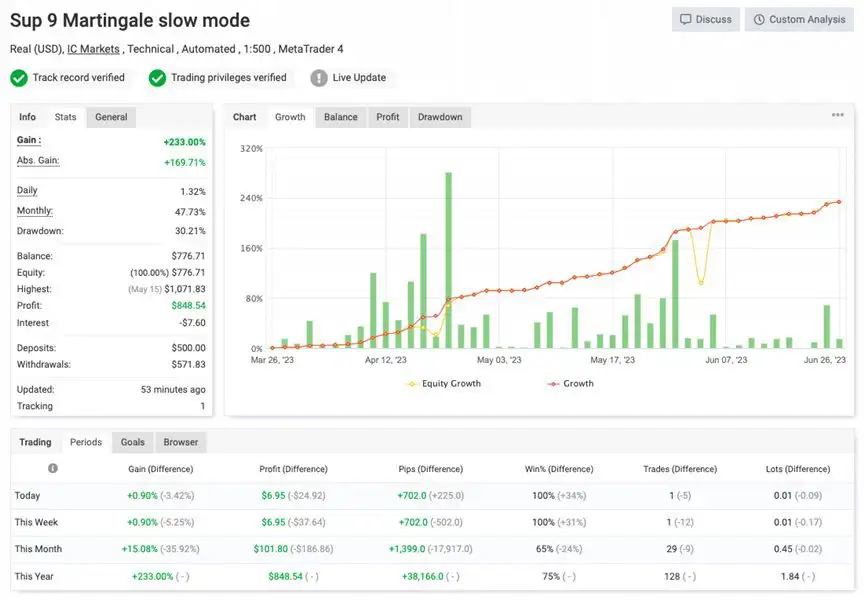Open the Goals tab
The height and width of the screenshot is (600, 864).
click(x=133, y=442)
